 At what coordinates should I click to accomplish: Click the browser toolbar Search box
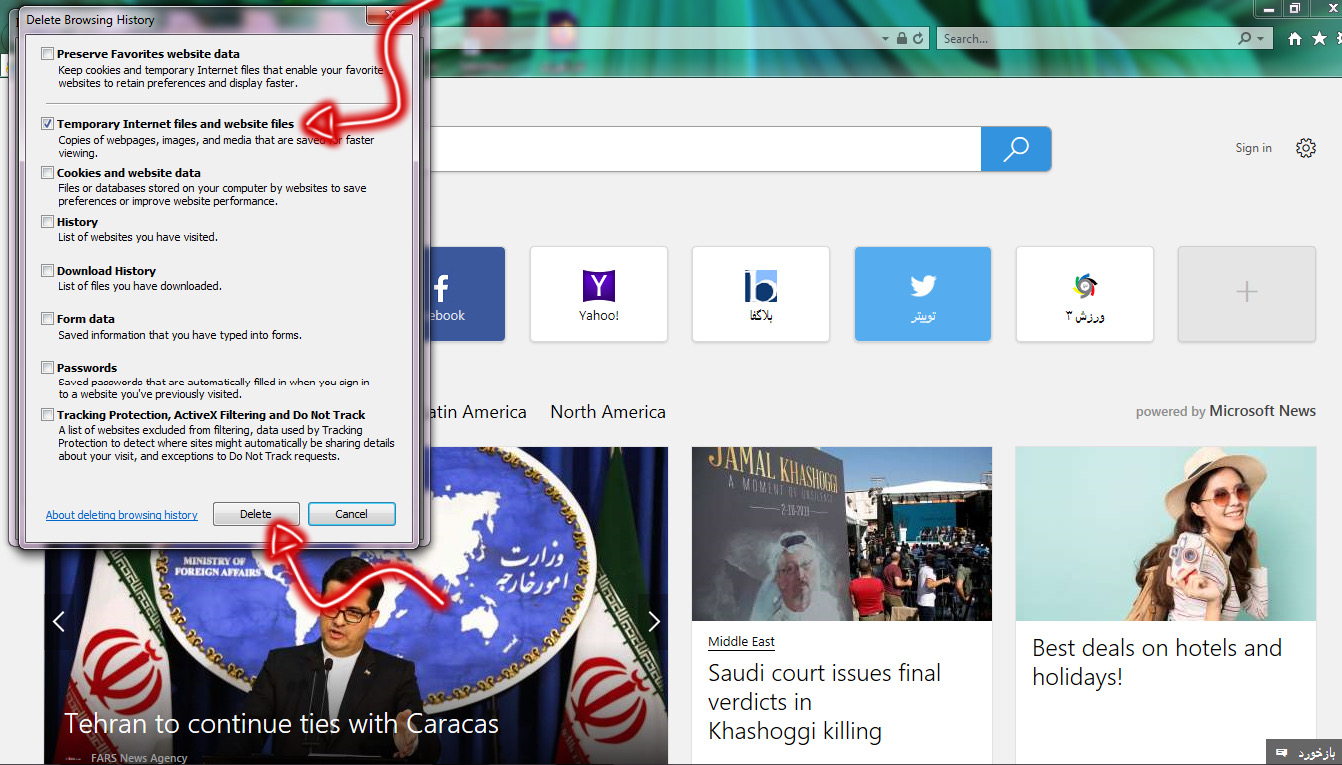(x=1088, y=38)
